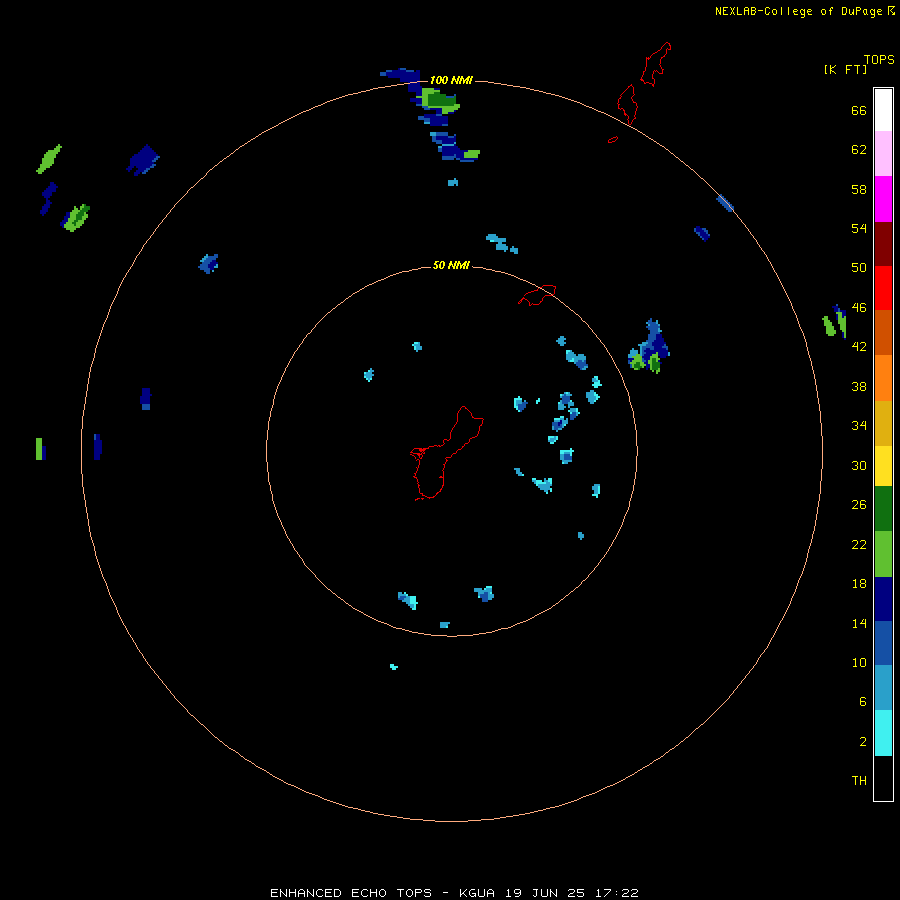Pick the cyan legend swatch

click(x=883, y=733)
